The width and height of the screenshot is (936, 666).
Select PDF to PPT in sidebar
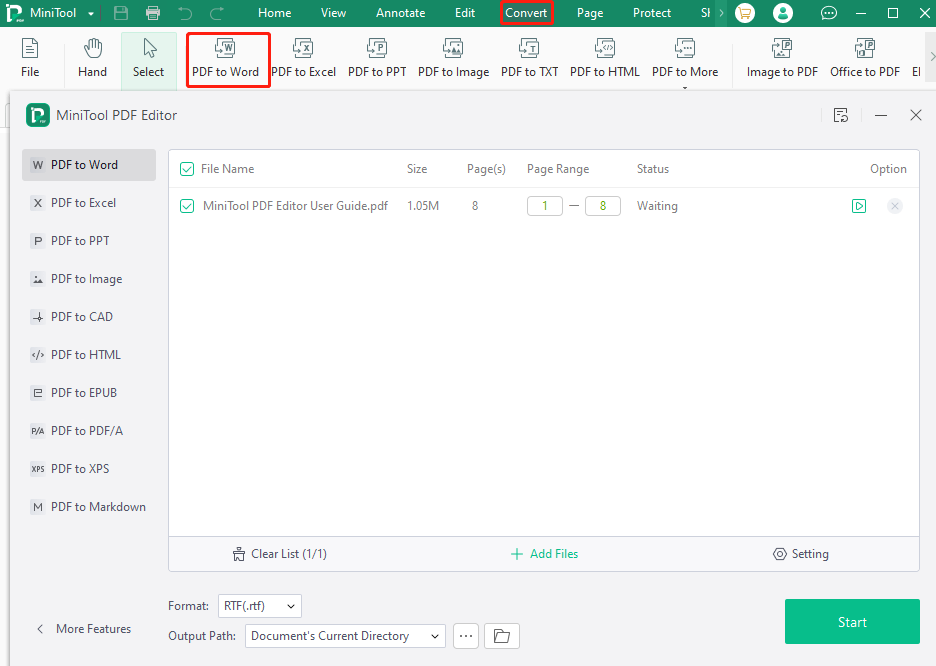pyautogui.click(x=89, y=241)
